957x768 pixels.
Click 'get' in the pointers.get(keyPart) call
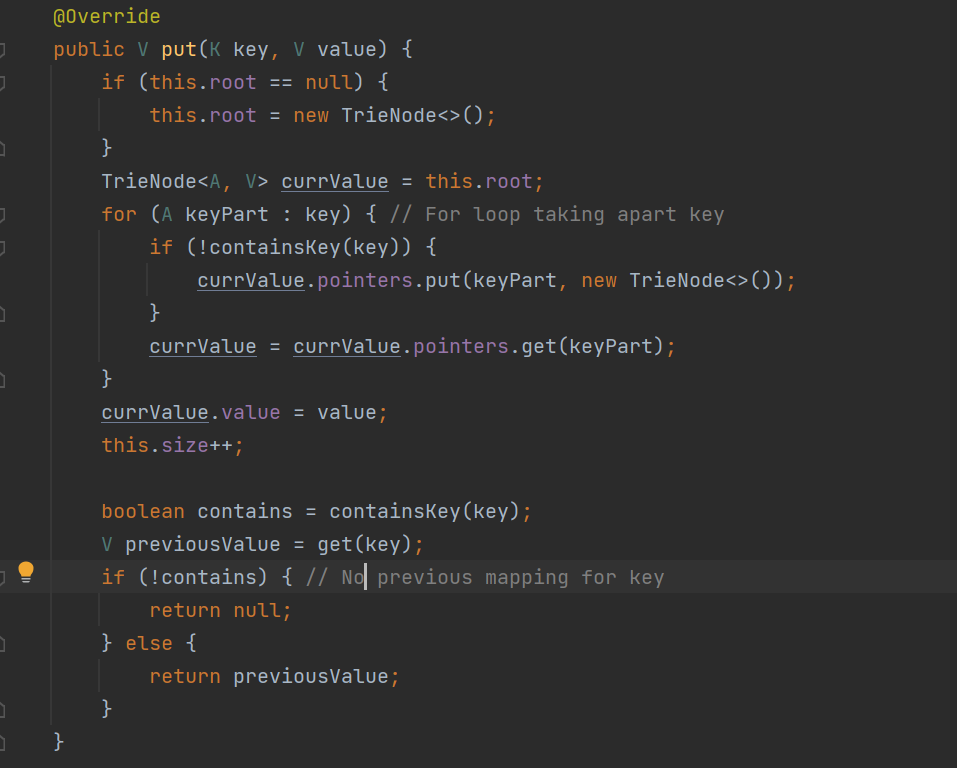pos(538,346)
